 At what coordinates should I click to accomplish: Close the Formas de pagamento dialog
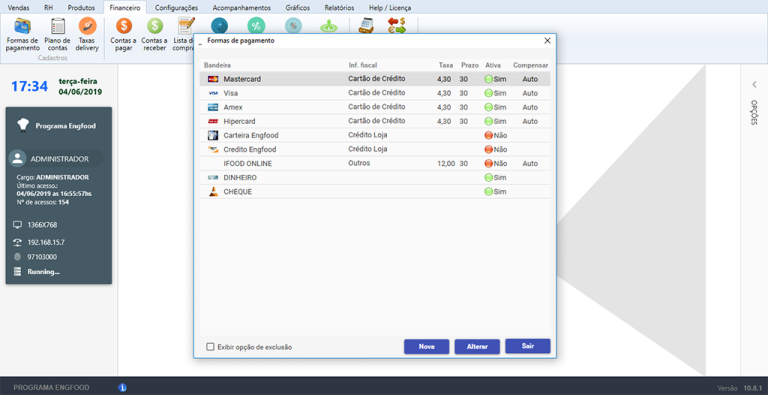point(548,41)
